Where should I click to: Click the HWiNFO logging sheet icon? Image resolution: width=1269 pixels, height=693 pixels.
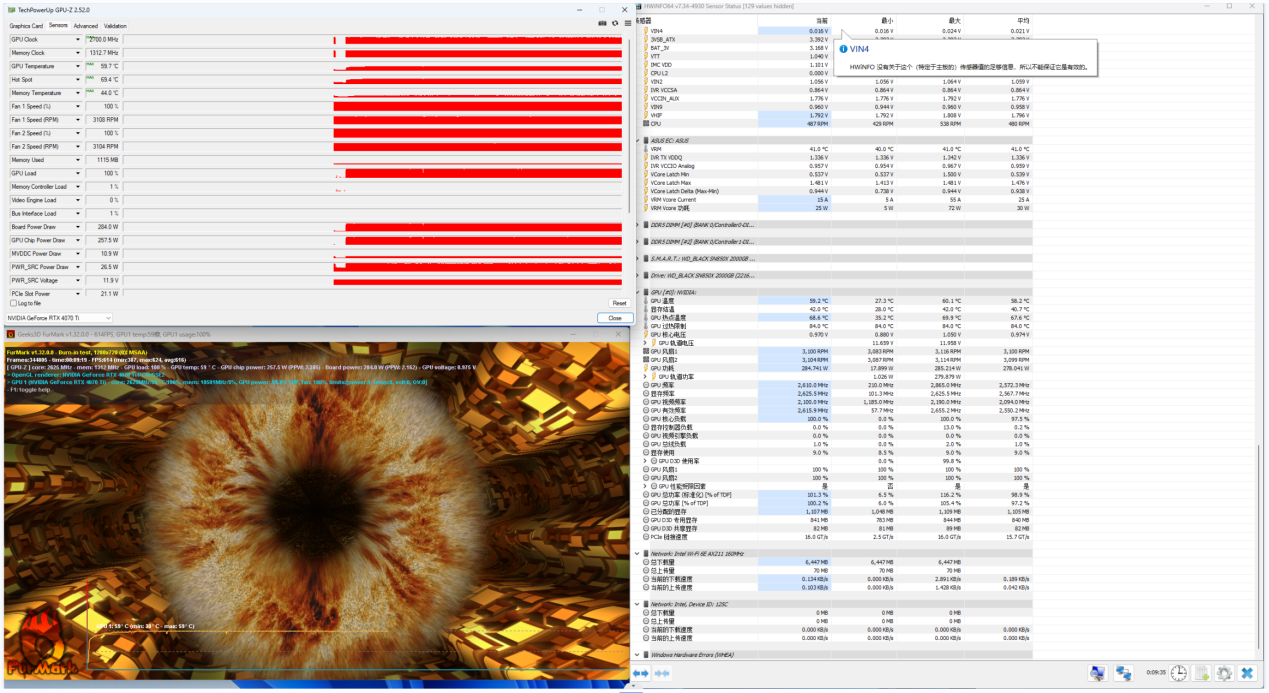1202,674
